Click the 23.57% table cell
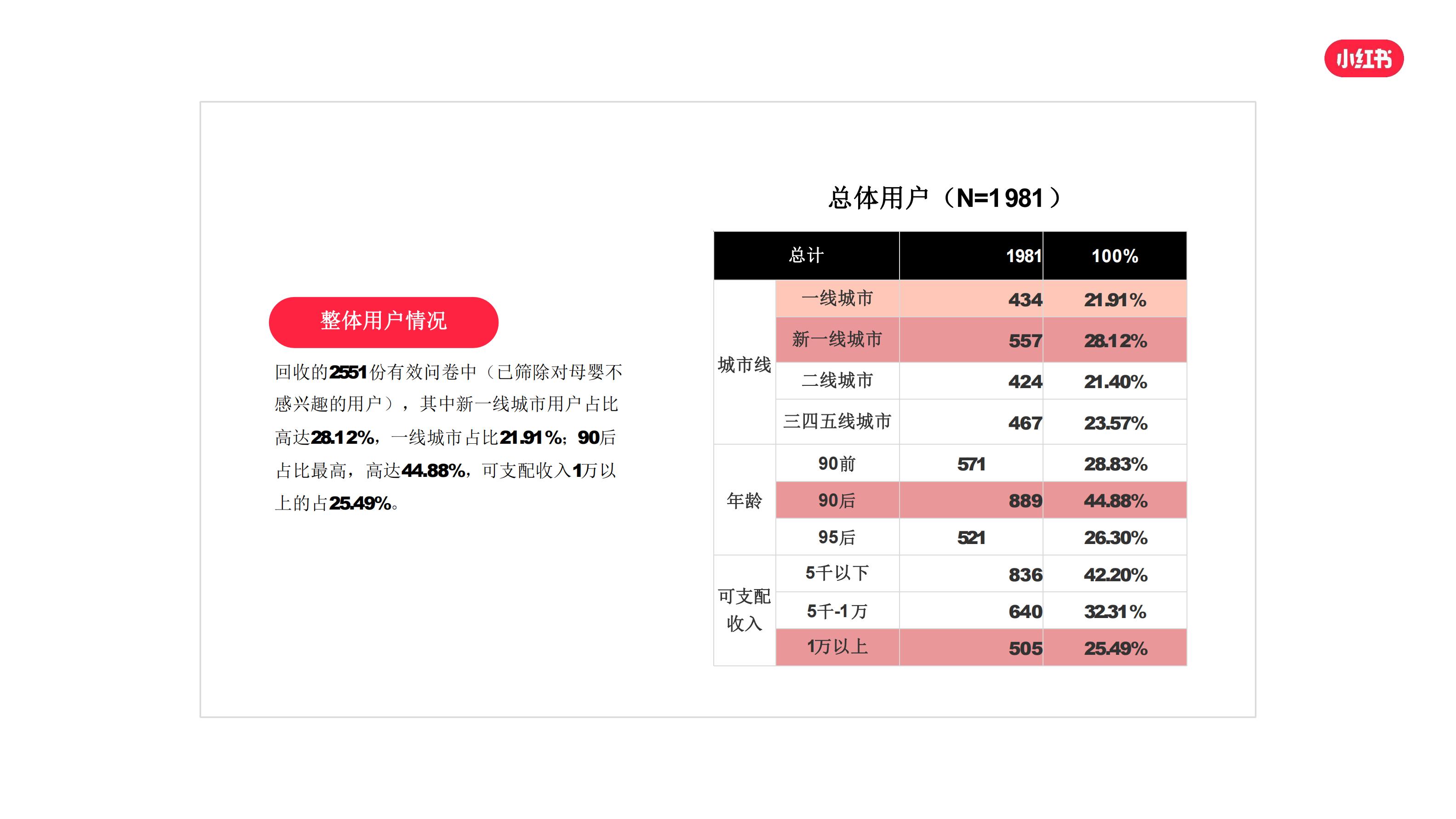This screenshot has height=819, width=1456. click(1114, 422)
